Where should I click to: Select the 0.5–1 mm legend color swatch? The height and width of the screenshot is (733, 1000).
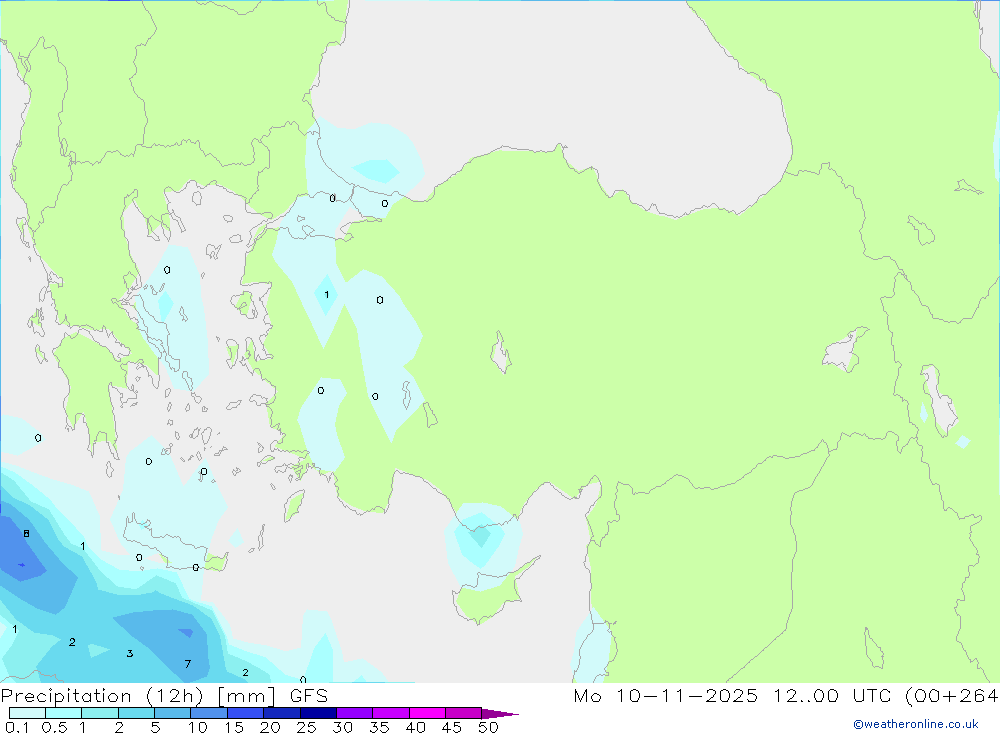point(64,713)
